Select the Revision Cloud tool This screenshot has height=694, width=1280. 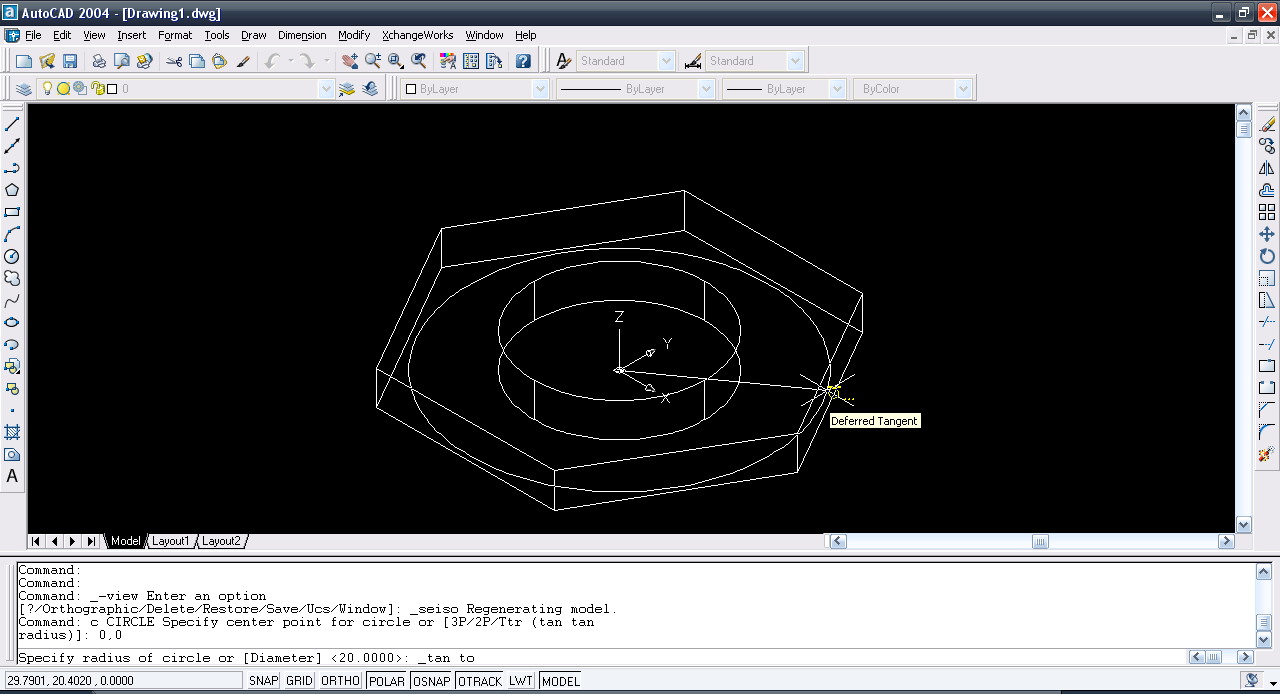coord(12,278)
